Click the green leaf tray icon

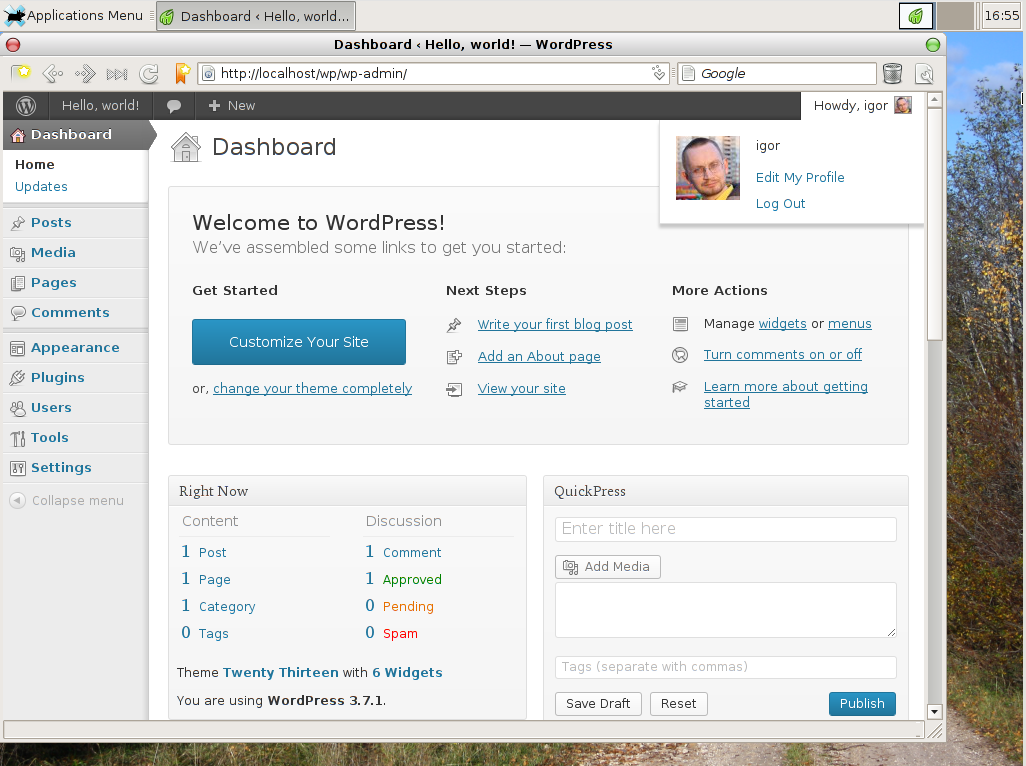(915, 16)
